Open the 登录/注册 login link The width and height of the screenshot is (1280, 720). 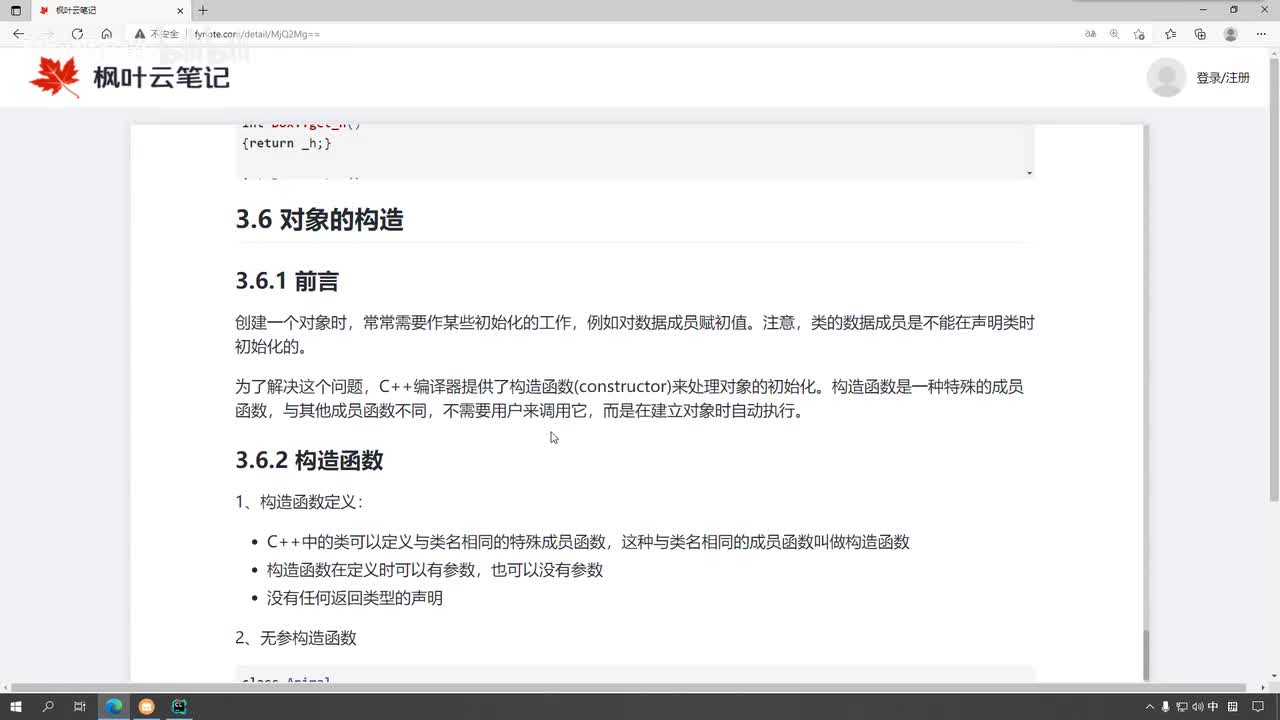point(1223,78)
